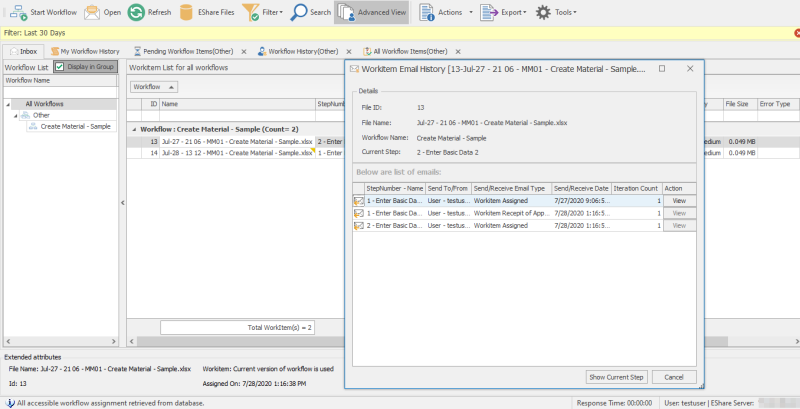Click the green Refresh icon
Screen dimensions: 800x409
[x=135, y=13]
